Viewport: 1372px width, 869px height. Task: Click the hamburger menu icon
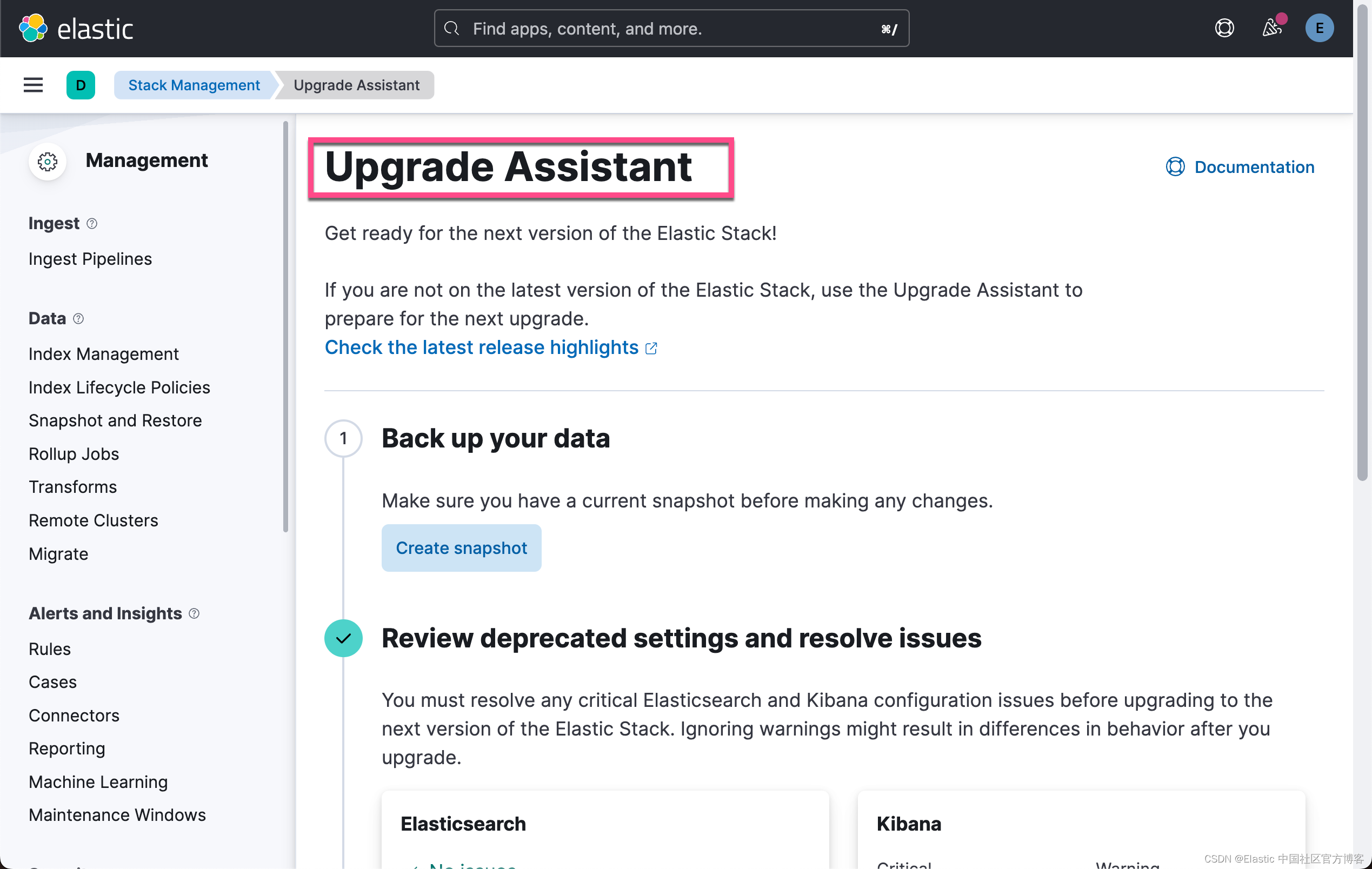(x=33, y=84)
